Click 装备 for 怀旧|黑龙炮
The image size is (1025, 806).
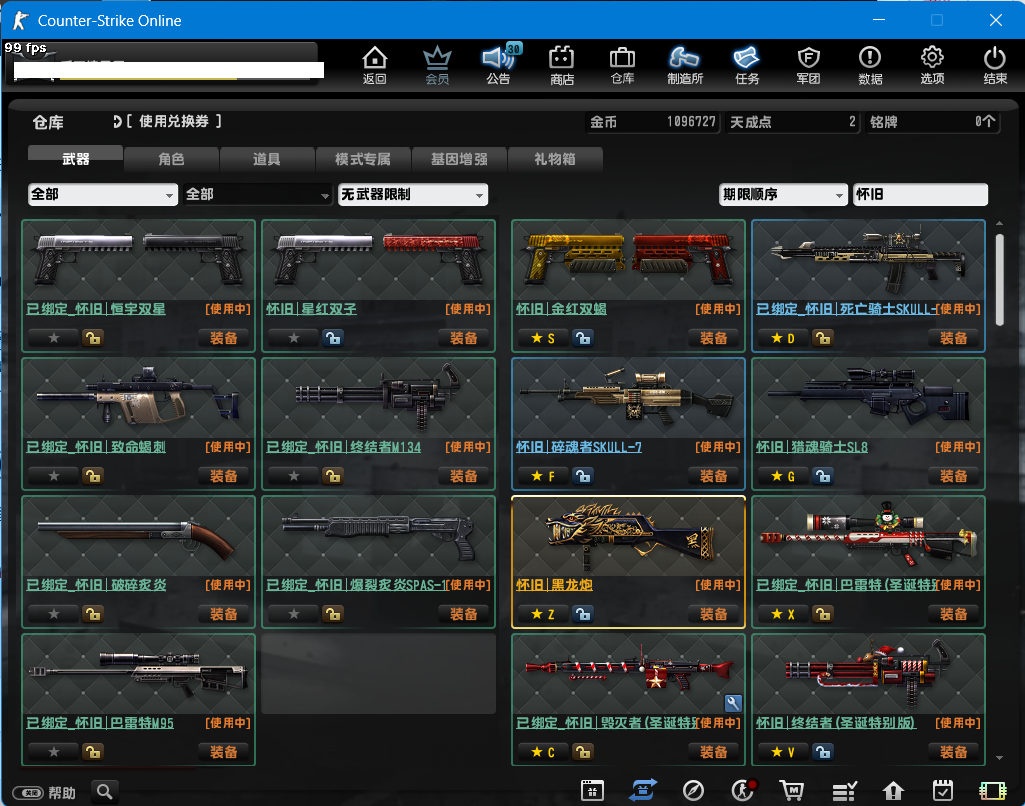pyautogui.click(x=713, y=614)
